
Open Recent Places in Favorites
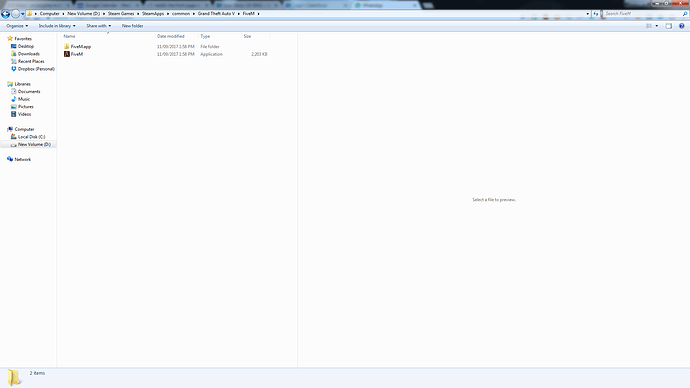click(x=31, y=61)
